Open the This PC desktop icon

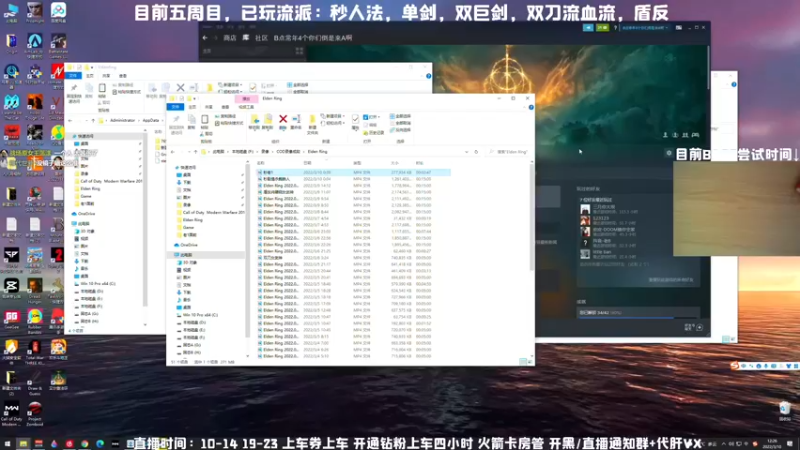11,12
